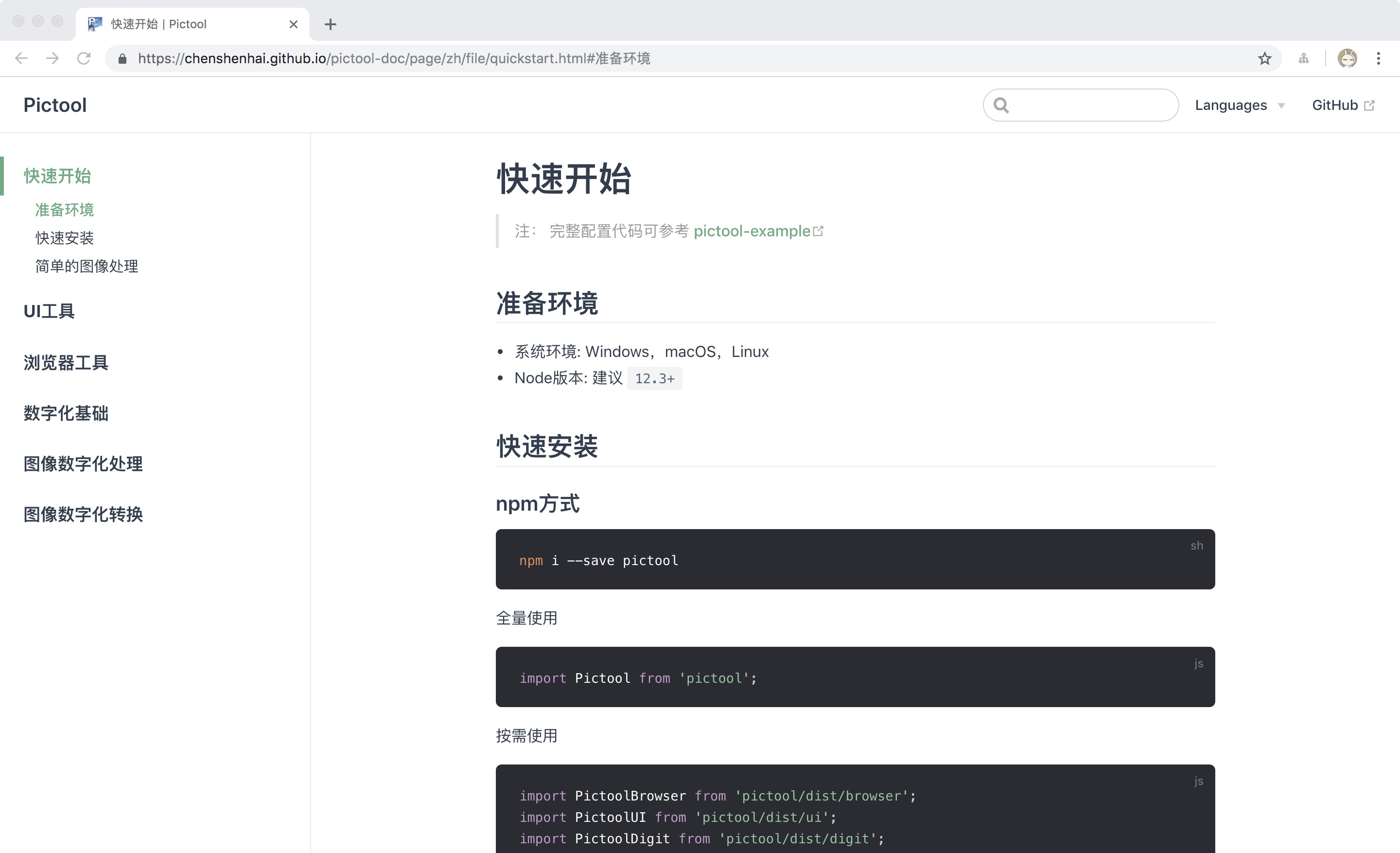Jump to 准备环境 in sidebar
This screenshot has width=1400, height=853.
click(x=65, y=210)
